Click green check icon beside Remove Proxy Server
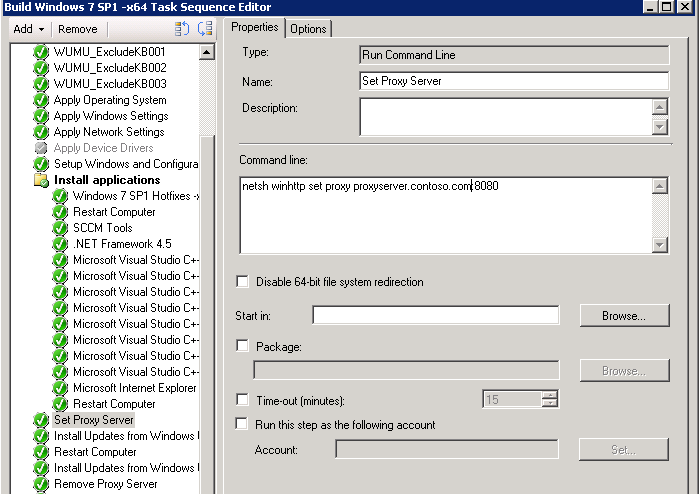699x494 pixels. (41, 484)
